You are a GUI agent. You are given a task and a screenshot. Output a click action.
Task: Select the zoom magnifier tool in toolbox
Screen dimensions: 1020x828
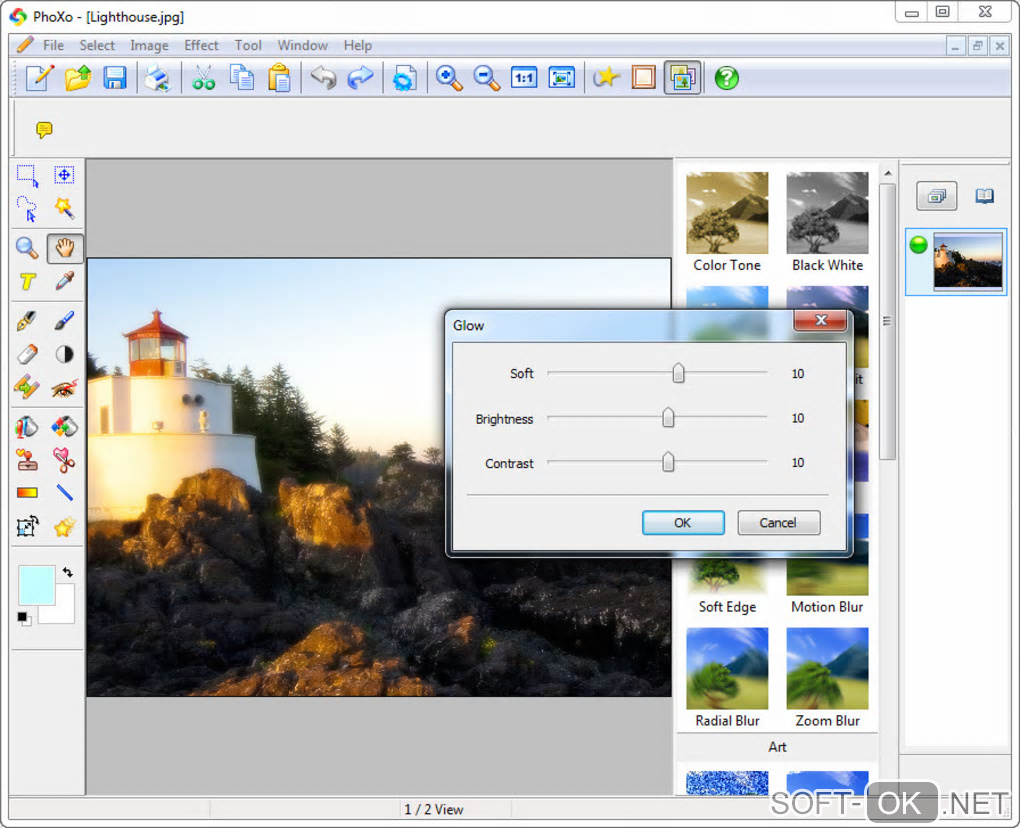click(x=27, y=248)
